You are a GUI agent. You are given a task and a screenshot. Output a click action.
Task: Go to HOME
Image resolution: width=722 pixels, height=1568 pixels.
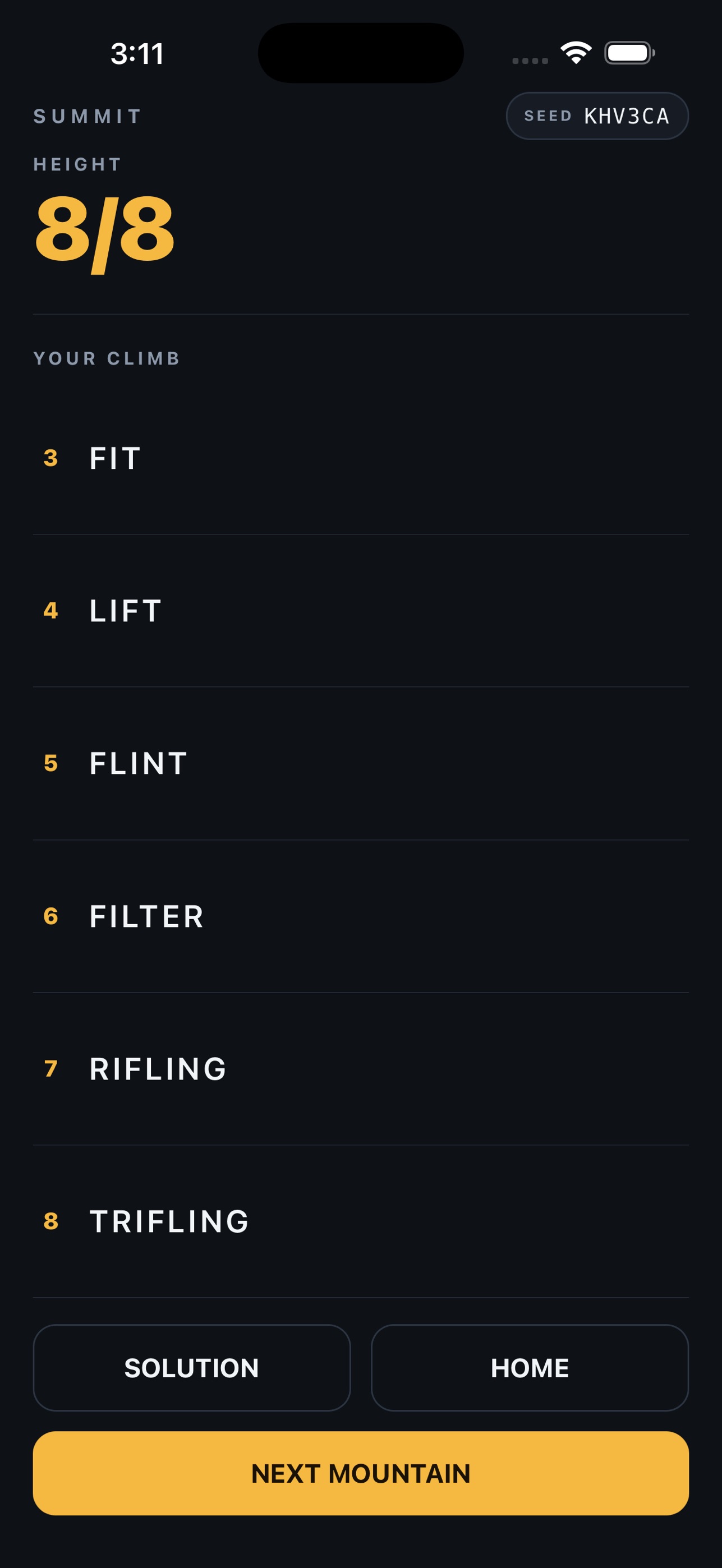(x=530, y=1367)
